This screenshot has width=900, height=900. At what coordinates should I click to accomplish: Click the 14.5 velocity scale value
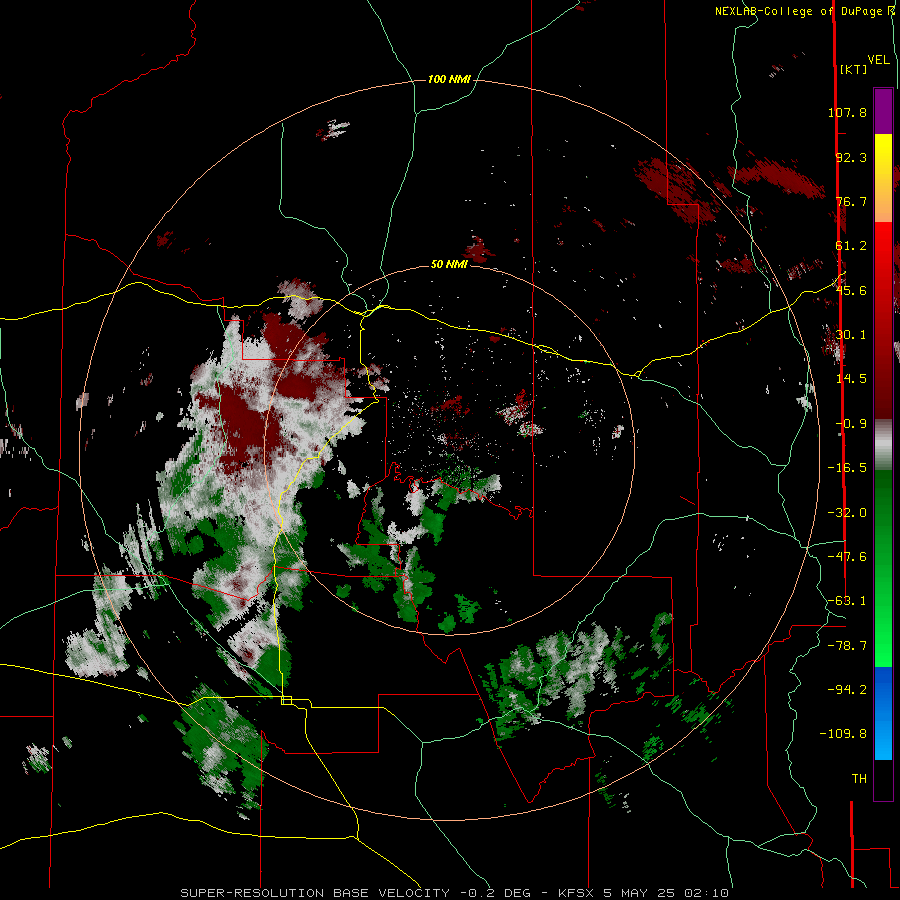[851, 379]
